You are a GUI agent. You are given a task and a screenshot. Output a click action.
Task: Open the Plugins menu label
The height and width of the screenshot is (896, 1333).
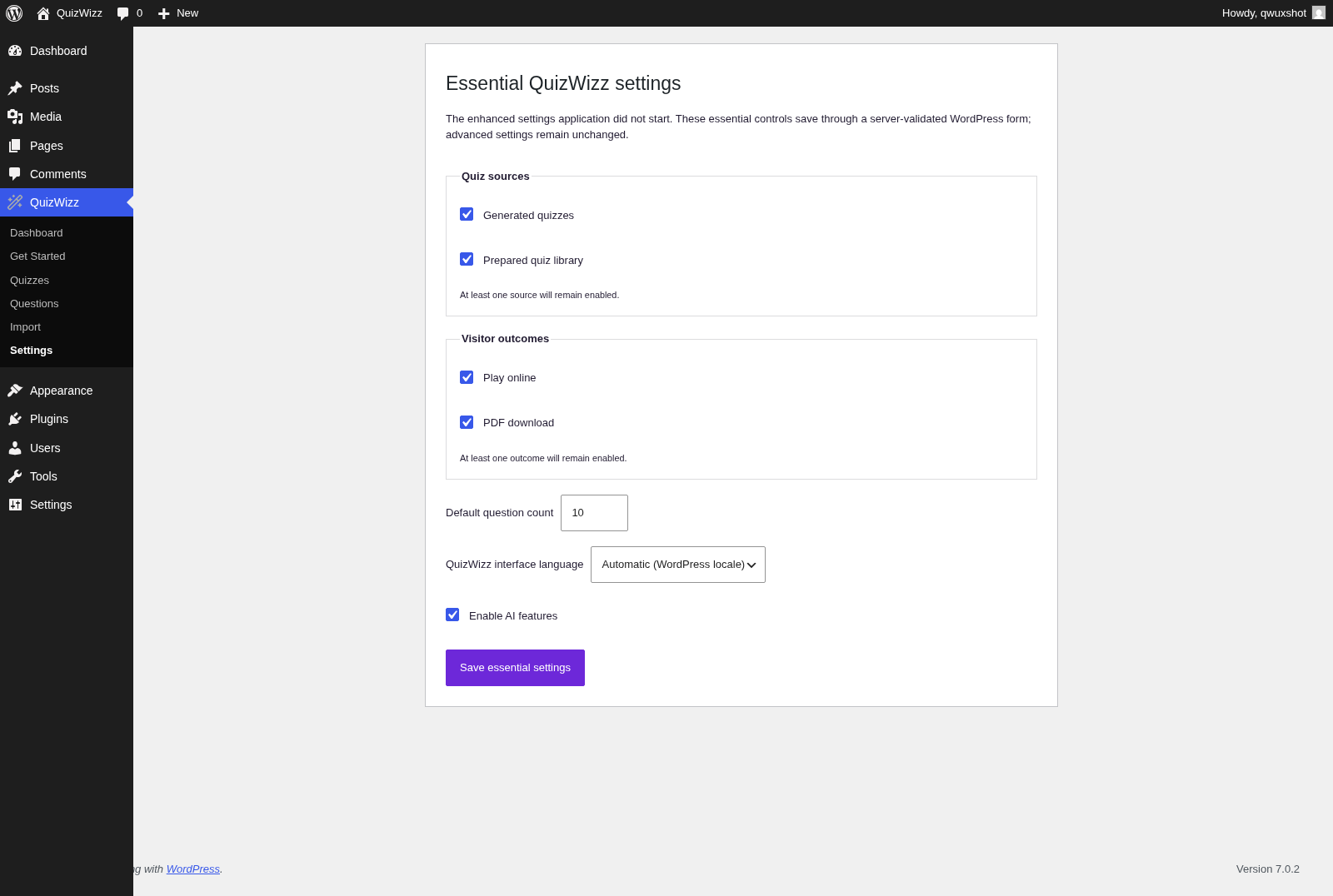pyautogui.click(x=49, y=419)
